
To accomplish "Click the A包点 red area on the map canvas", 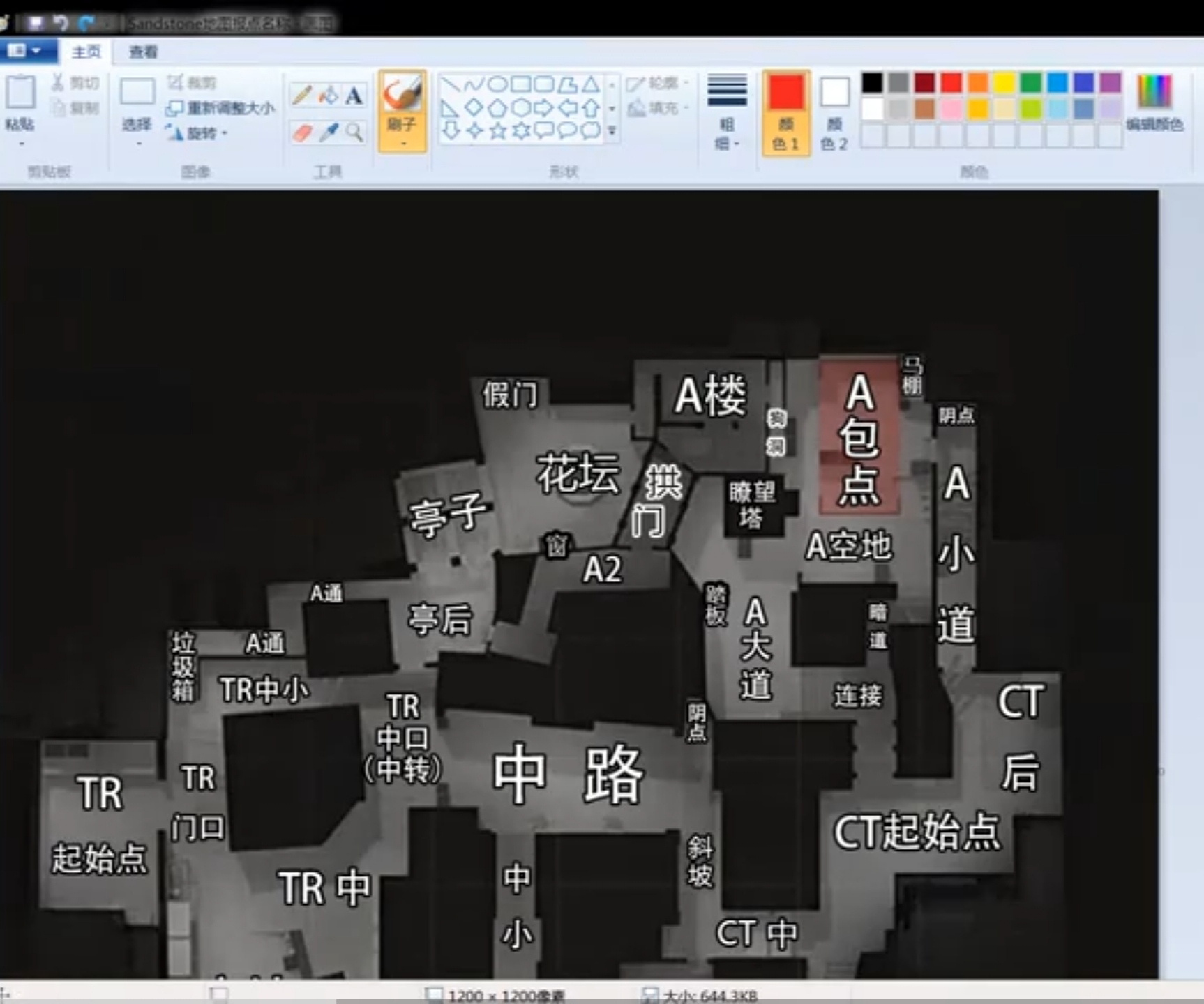I will tap(859, 436).
